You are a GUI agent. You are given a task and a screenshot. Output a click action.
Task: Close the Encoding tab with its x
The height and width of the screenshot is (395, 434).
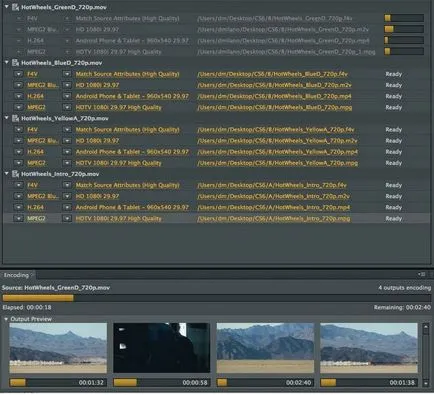coord(32,275)
